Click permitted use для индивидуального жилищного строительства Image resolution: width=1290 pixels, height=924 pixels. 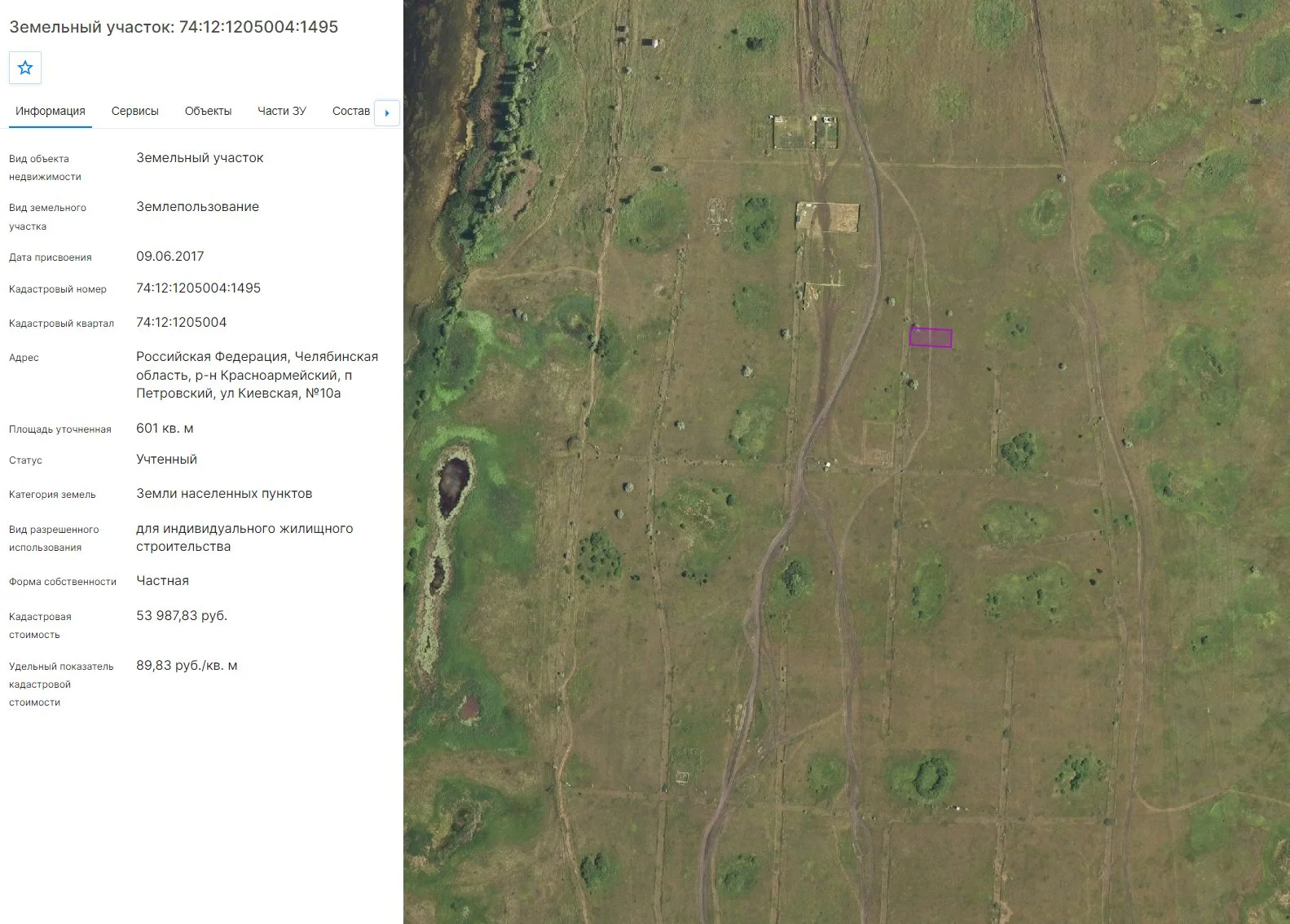tap(244, 538)
